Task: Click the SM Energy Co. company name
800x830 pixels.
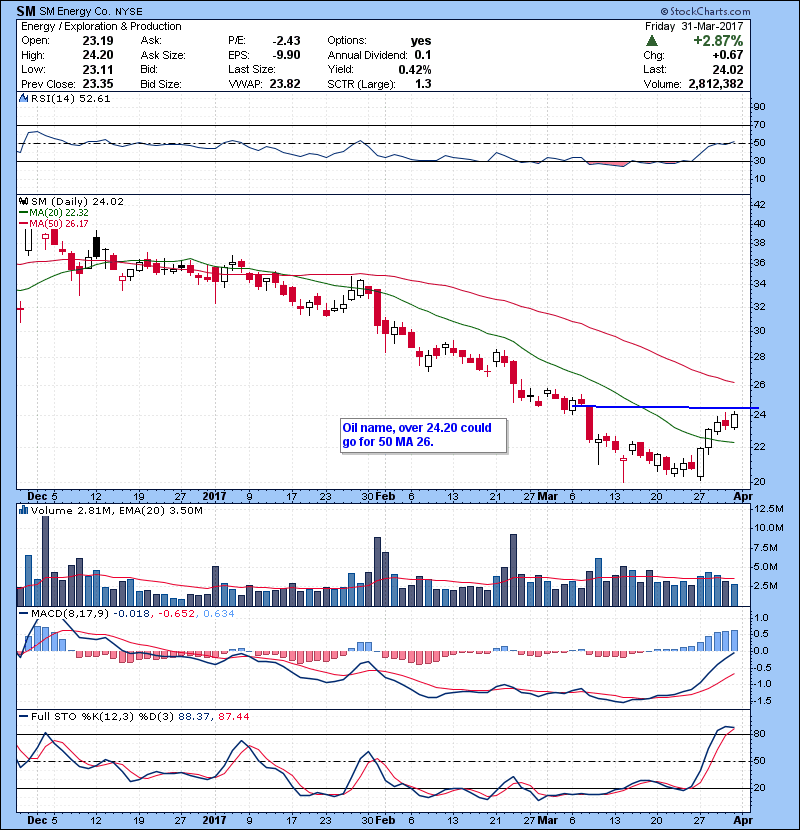Action: point(76,11)
